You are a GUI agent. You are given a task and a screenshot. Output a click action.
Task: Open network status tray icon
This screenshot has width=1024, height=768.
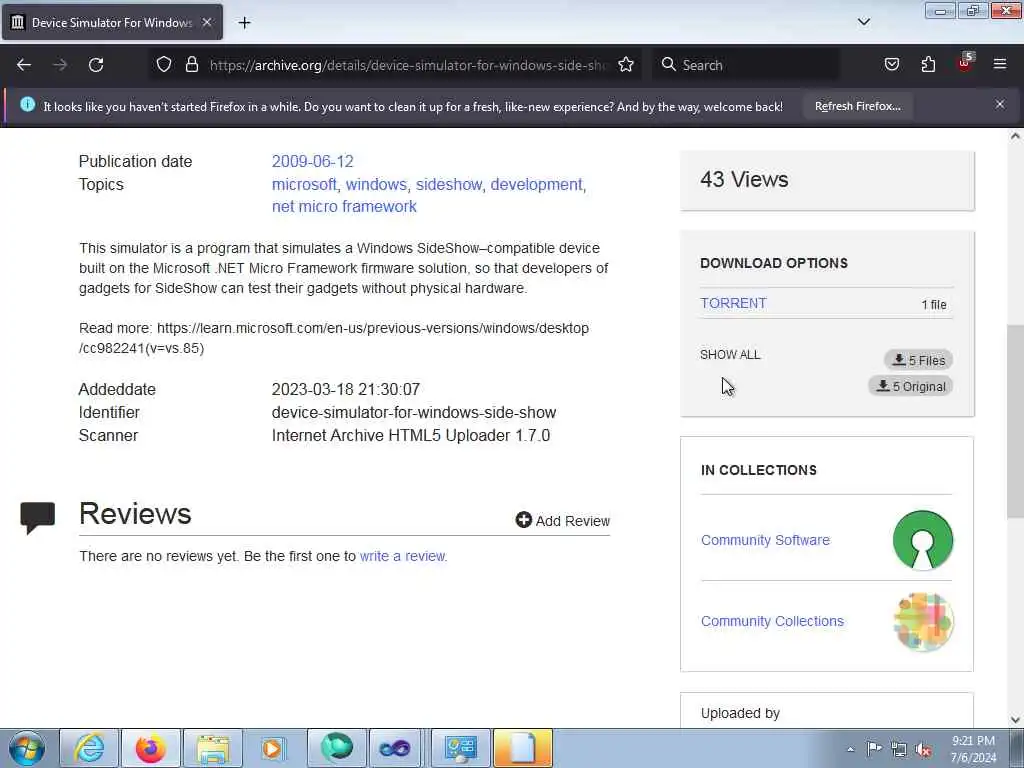[899, 749]
